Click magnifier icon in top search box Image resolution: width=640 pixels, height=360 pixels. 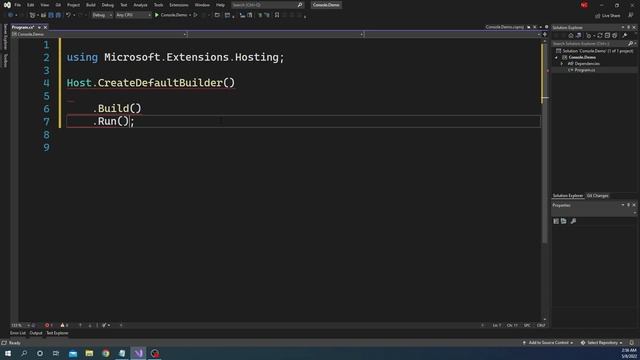click(300, 5)
